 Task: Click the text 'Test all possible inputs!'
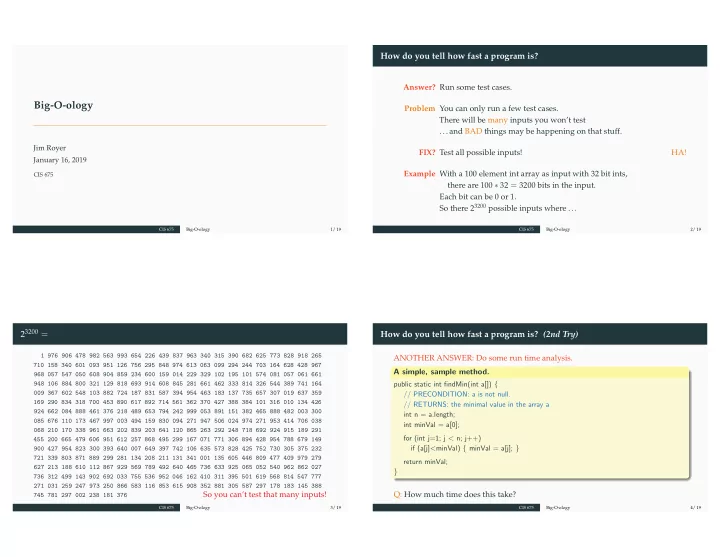481,152
